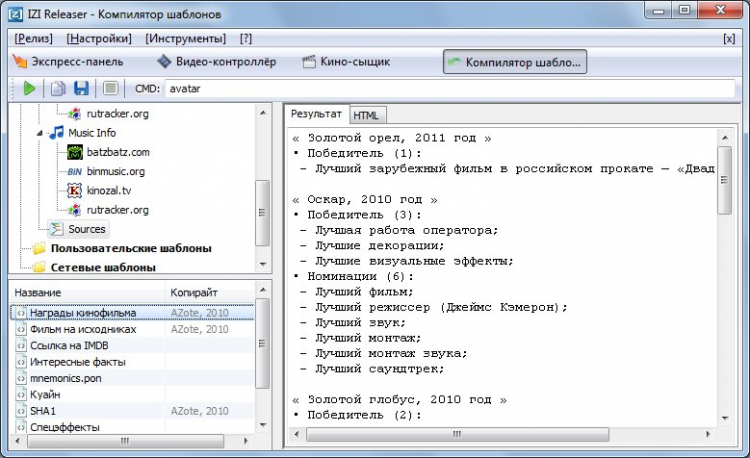Open Сетевые шаблоны folder

coord(103,267)
